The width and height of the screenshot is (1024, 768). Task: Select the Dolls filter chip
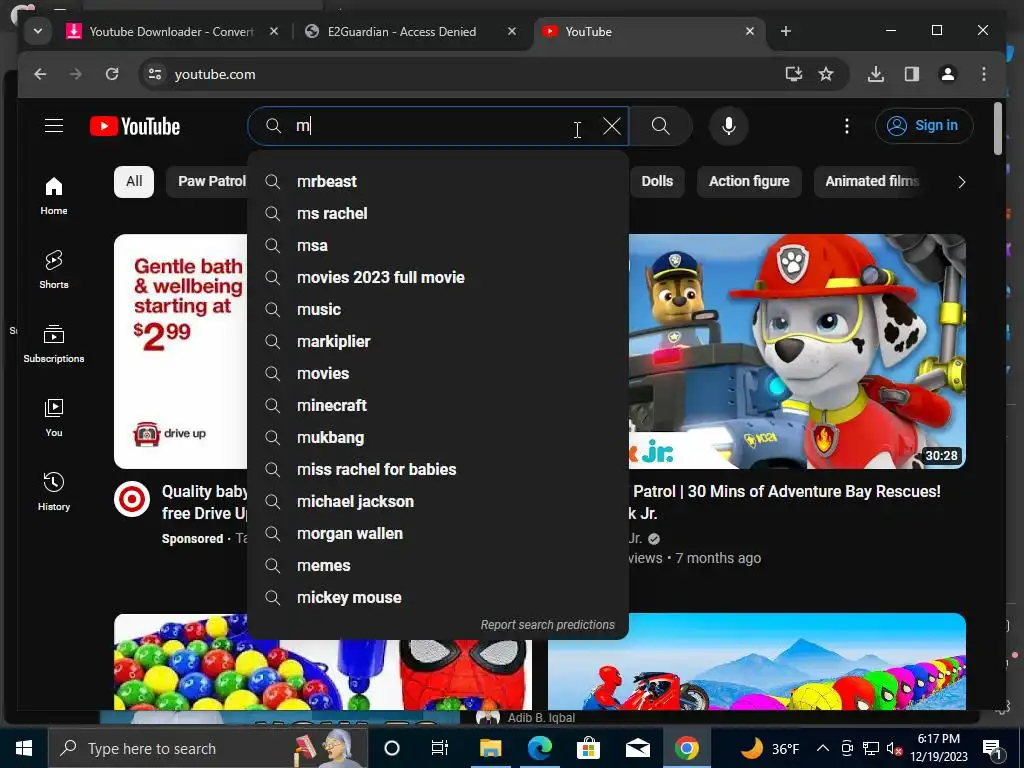pyautogui.click(x=656, y=182)
